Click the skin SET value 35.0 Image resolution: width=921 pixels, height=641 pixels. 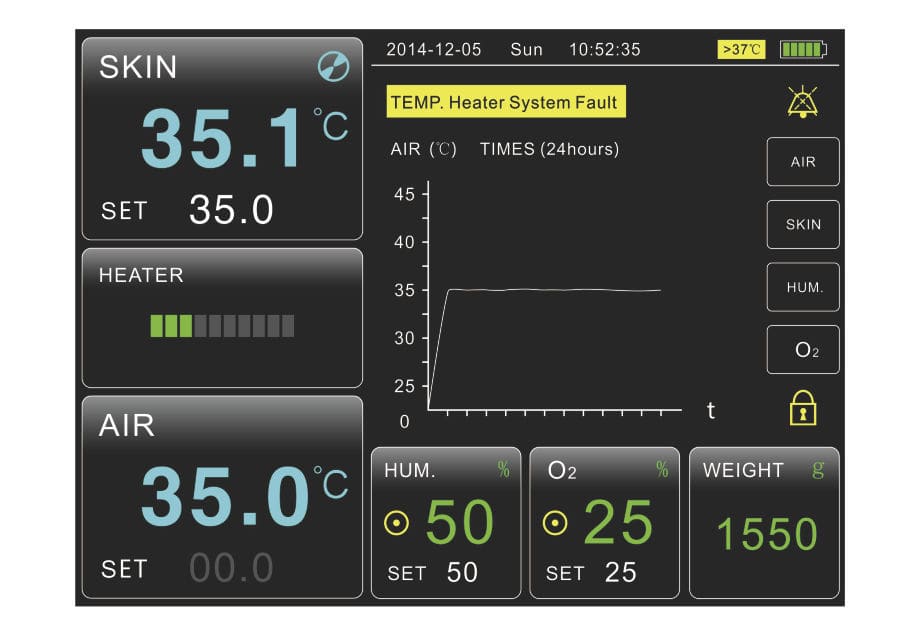click(231, 210)
